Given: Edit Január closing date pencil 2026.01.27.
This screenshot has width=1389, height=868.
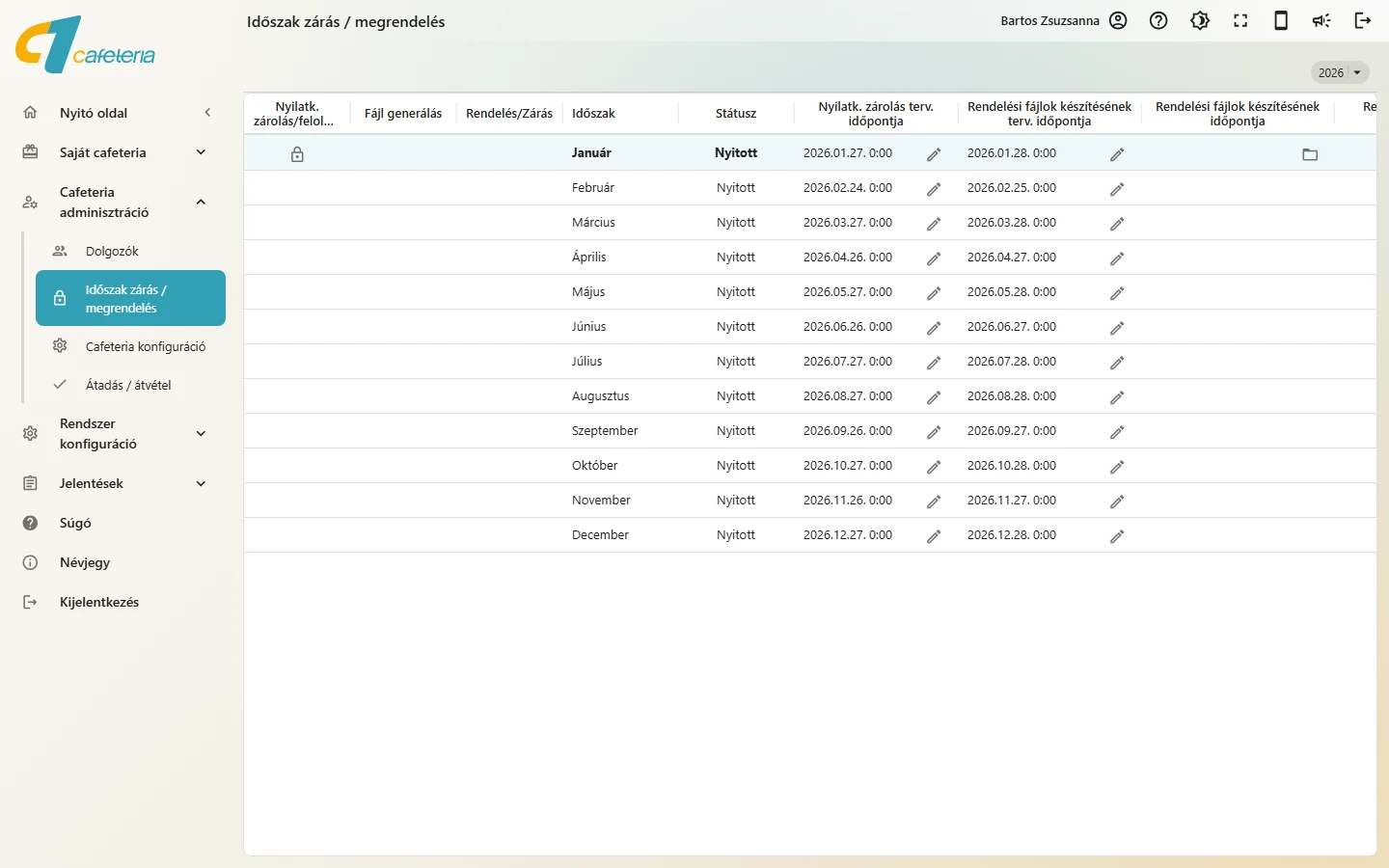Looking at the screenshot, I should click(934, 154).
